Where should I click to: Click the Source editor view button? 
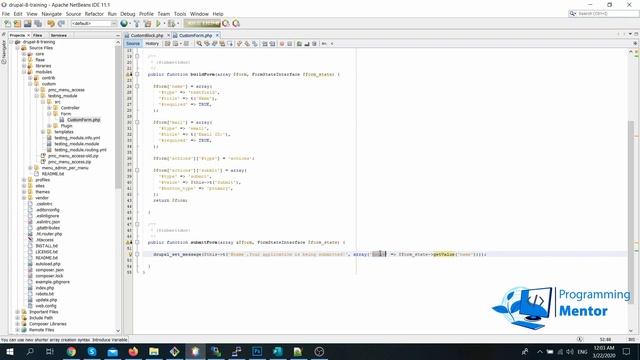point(133,44)
